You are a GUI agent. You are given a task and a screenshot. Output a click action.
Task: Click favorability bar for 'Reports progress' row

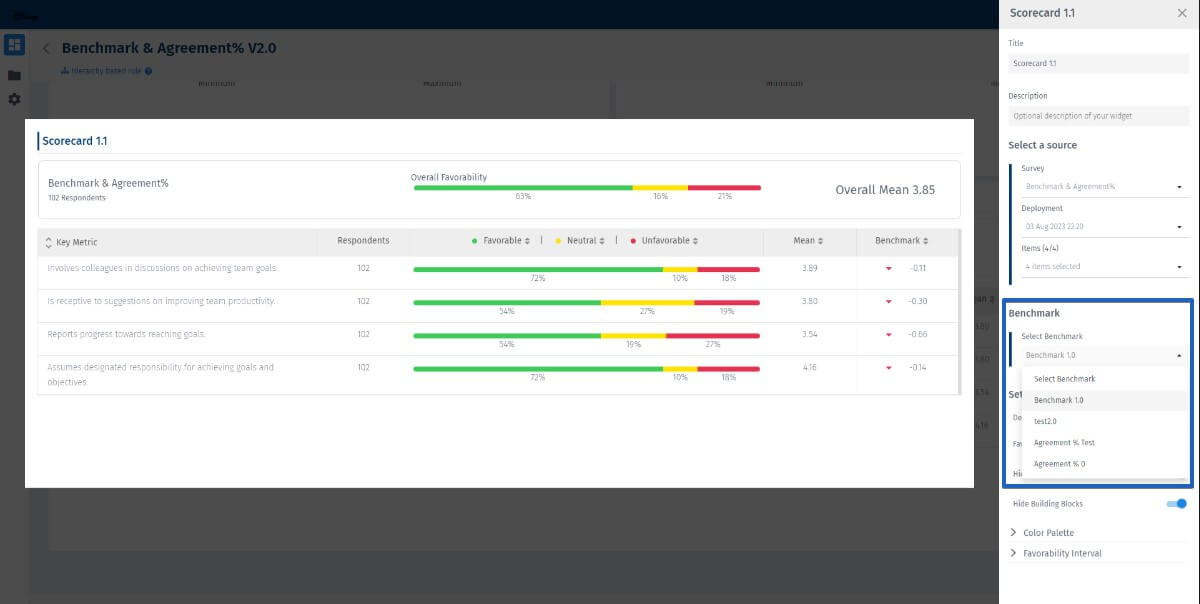(x=587, y=335)
